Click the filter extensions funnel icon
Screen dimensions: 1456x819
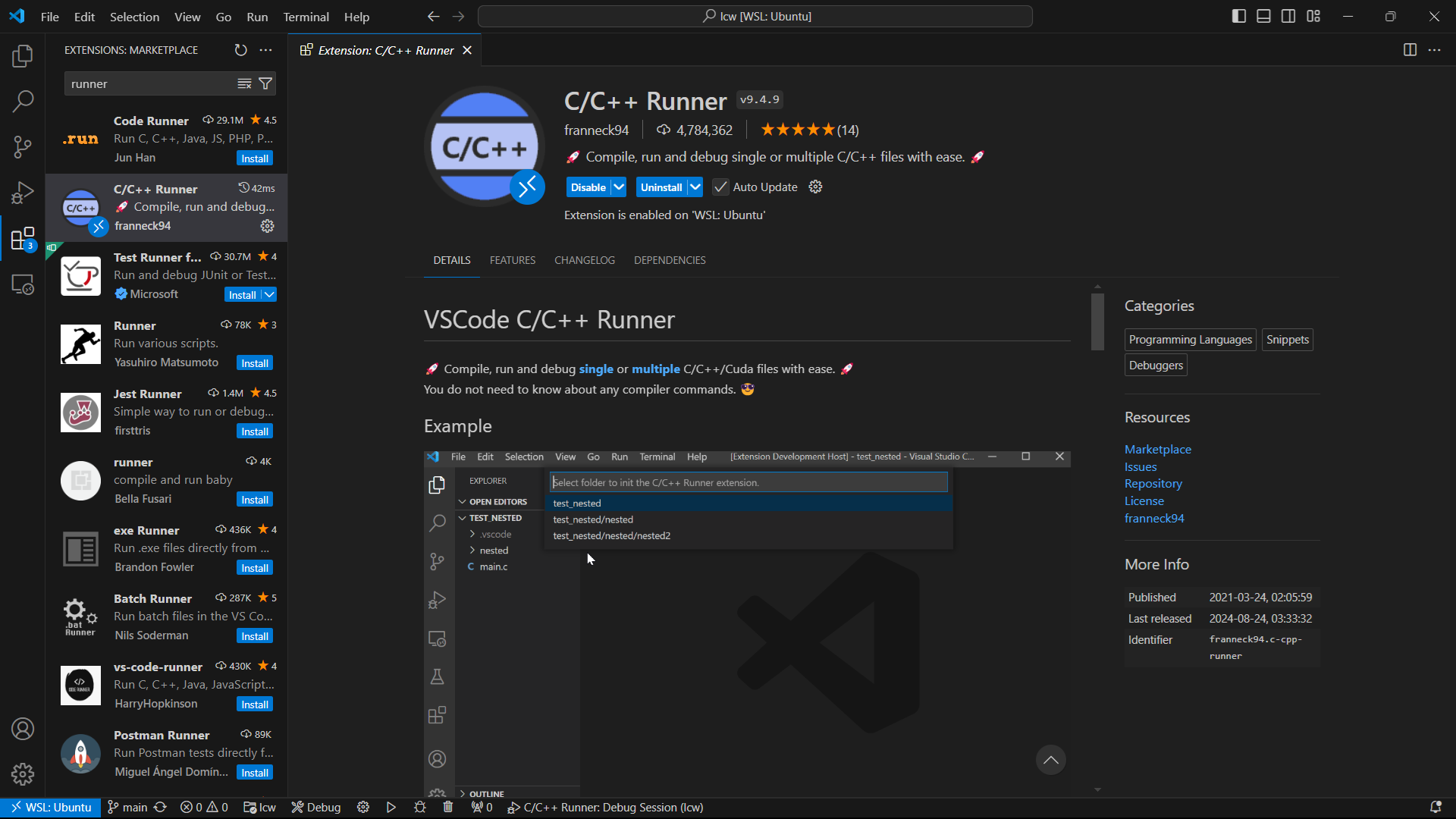point(265,83)
